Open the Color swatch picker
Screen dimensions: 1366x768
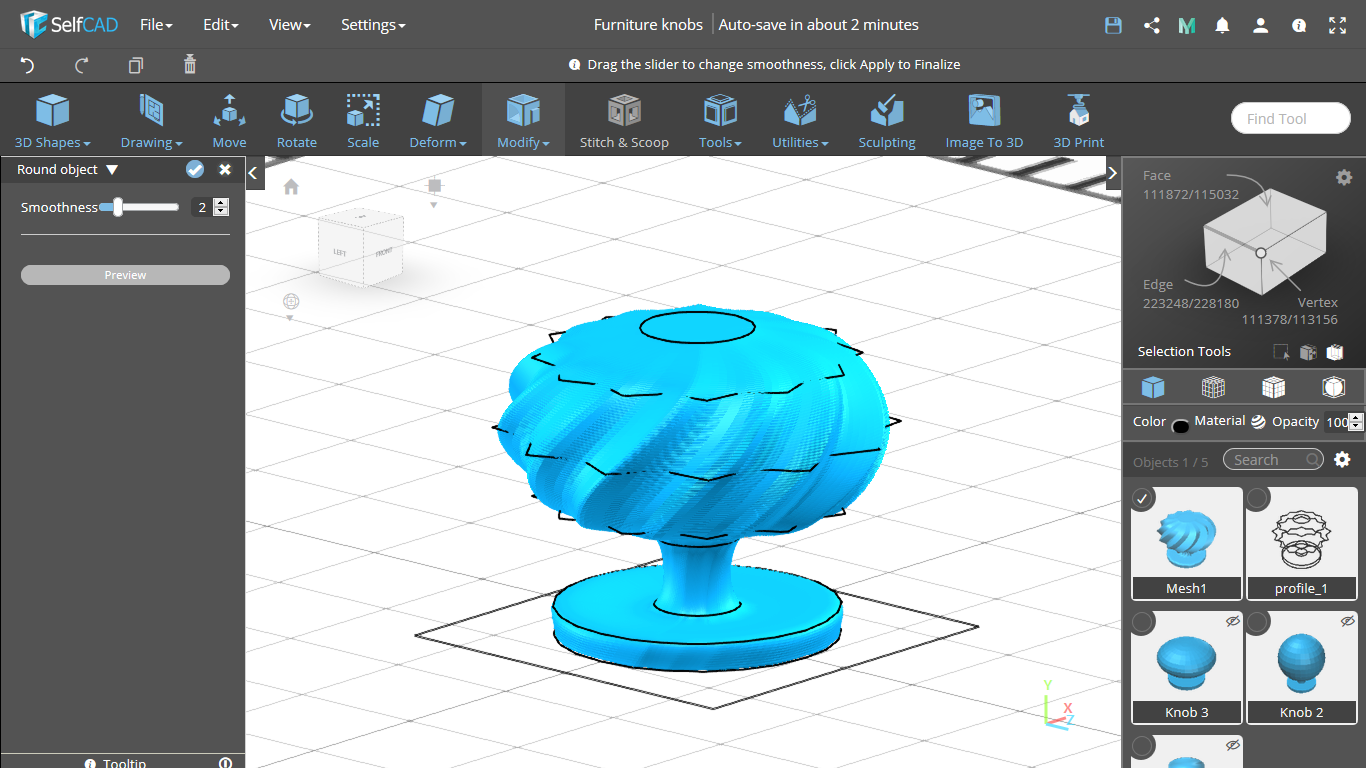(x=1180, y=426)
